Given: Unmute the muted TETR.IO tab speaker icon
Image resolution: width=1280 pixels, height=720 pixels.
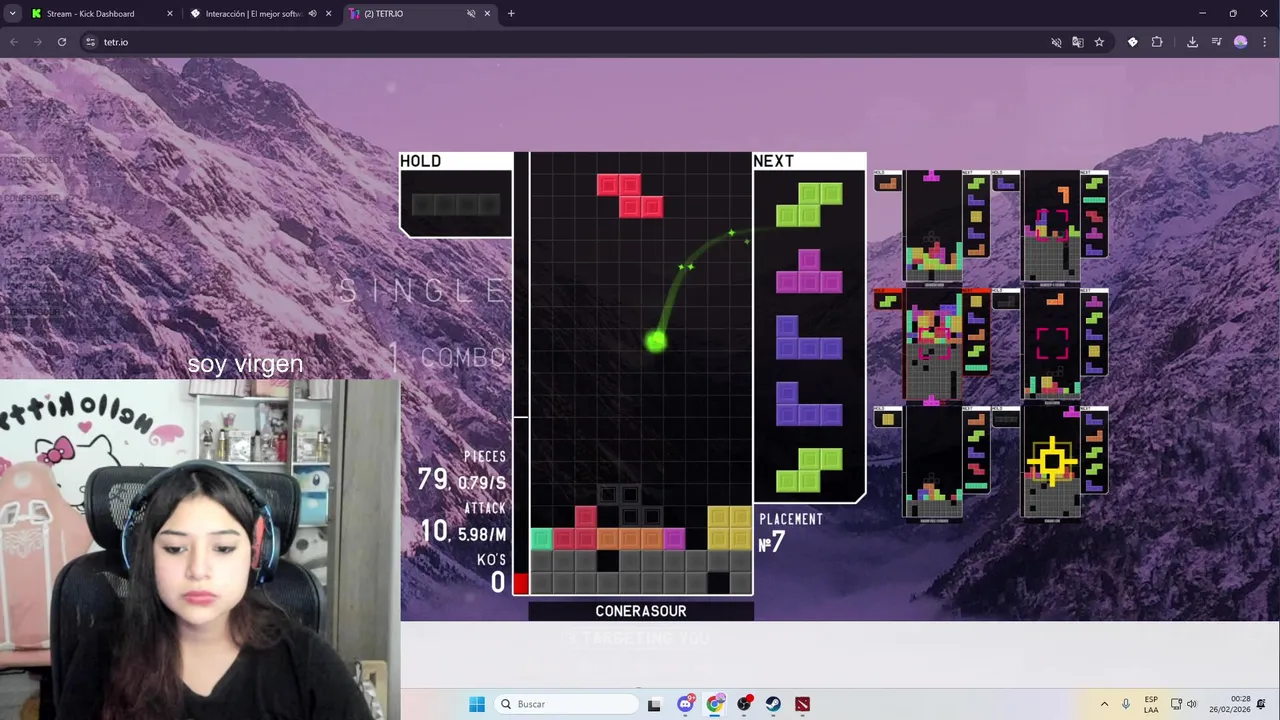Looking at the screenshot, I should [471, 14].
